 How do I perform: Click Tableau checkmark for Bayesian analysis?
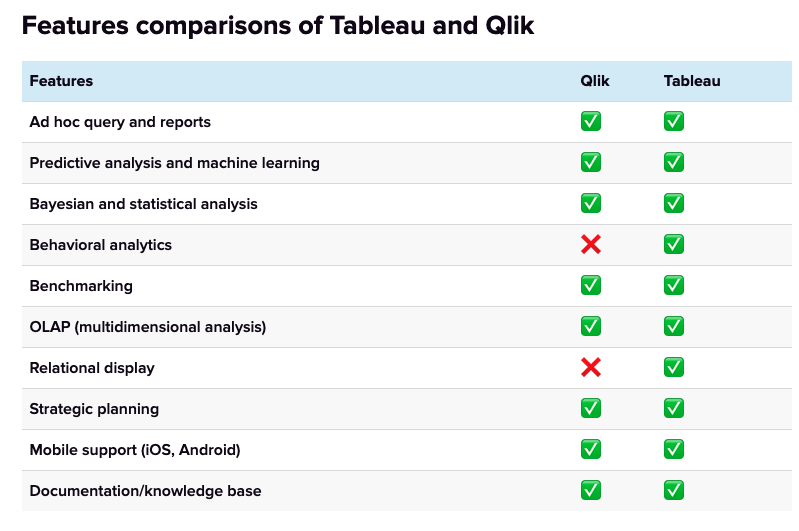(674, 203)
